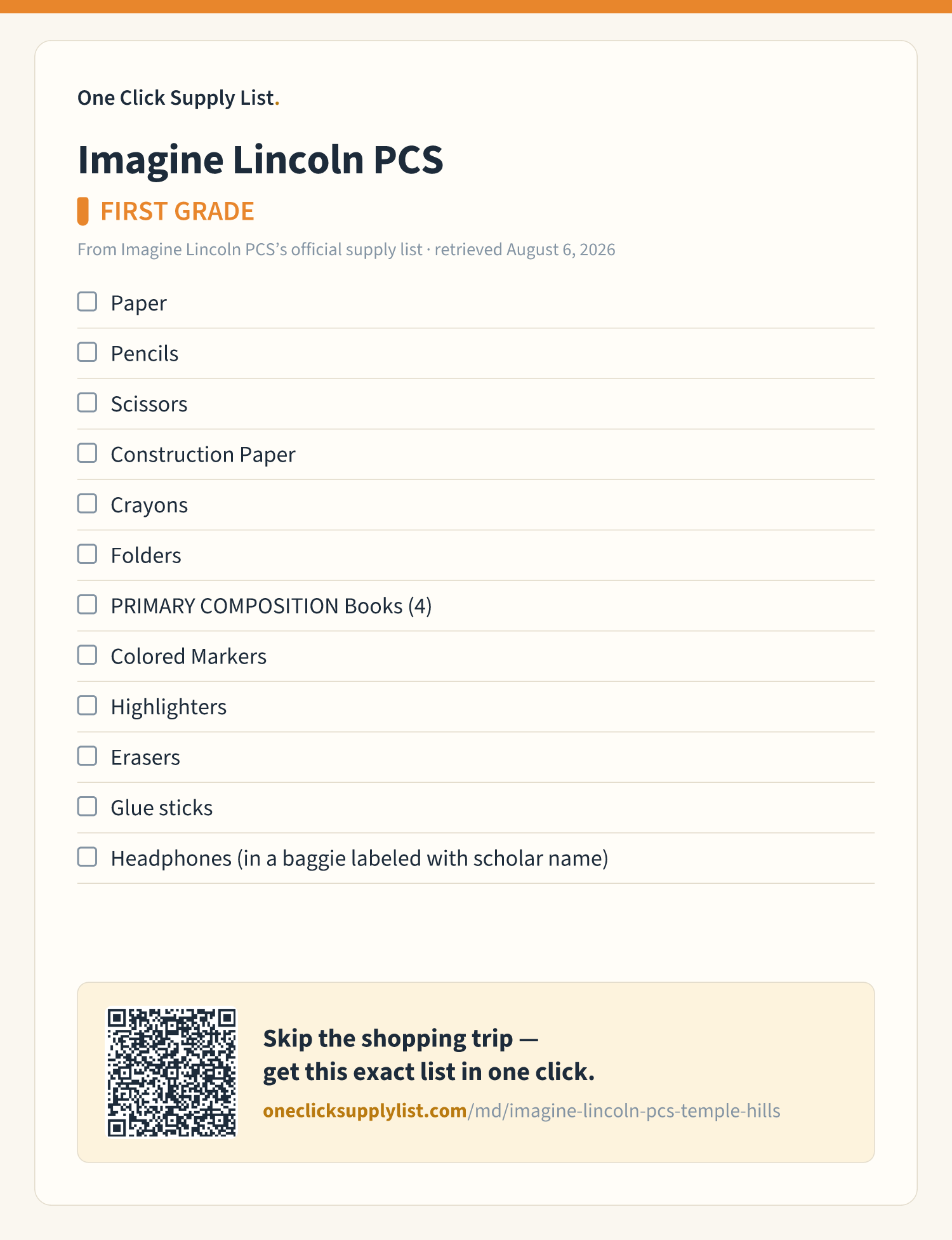Click the Imagine Lincoln PCS heading
Screen dimensions: 952x1240
pyautogui.click(x=260, y=159)
